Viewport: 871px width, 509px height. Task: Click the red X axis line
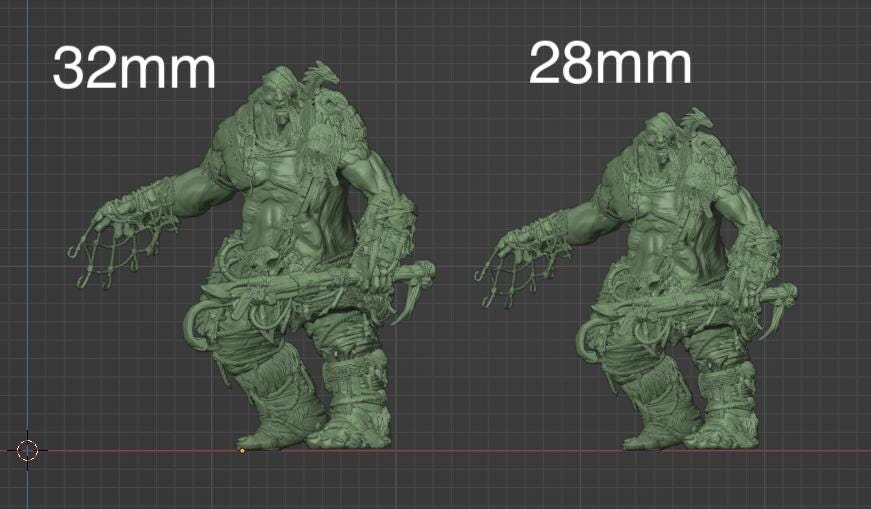pyautogui.click(x=500, y=451)
